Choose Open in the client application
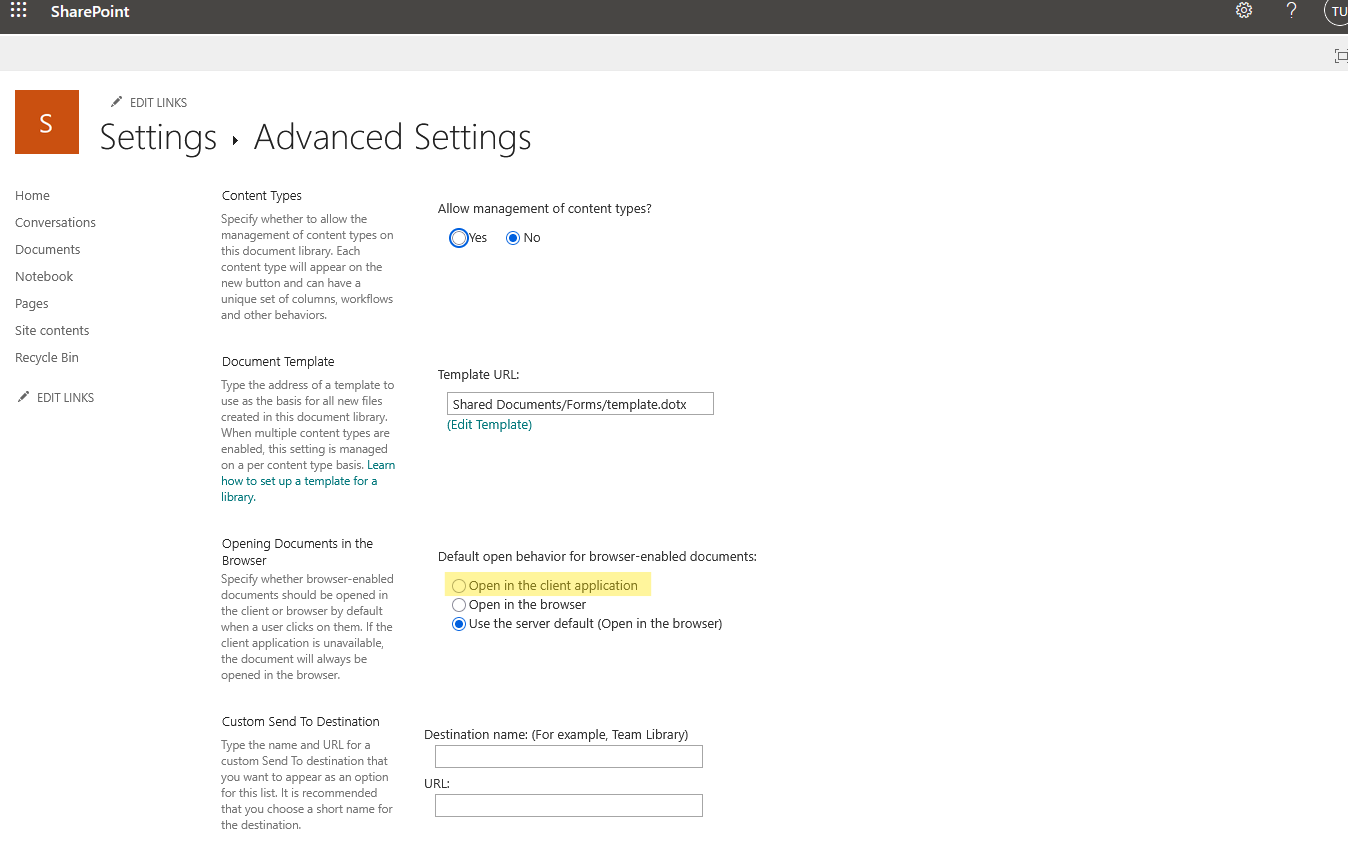Viewport: 1348px width, 841px height. (x=459, y=585)
